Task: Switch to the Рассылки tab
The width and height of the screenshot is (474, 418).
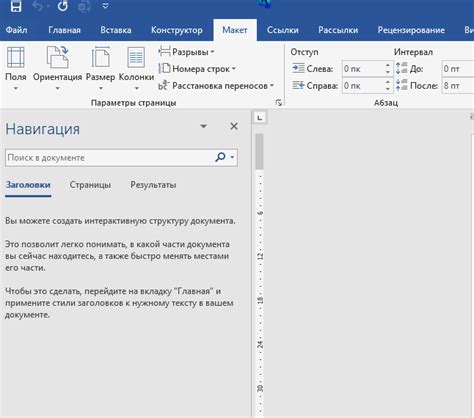Action: click(x=338, y=30)
